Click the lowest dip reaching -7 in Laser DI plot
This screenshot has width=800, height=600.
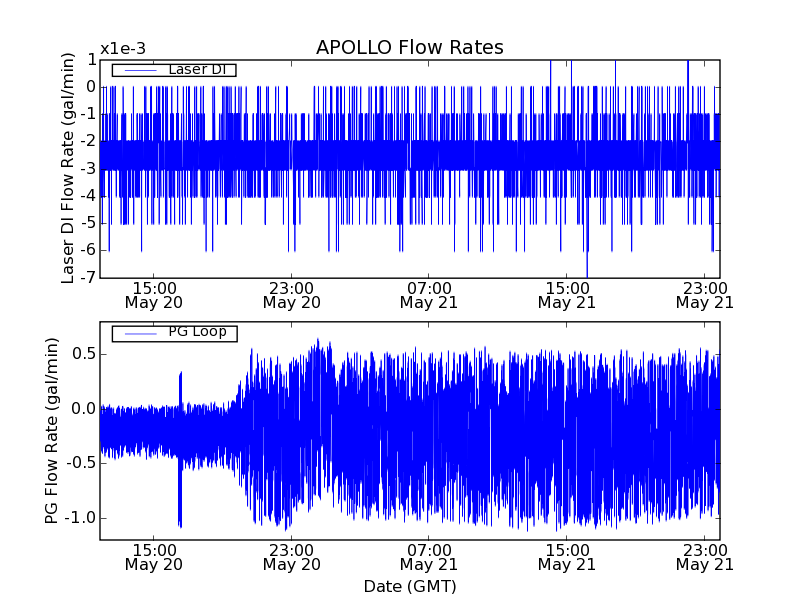[x=587, y=270]
